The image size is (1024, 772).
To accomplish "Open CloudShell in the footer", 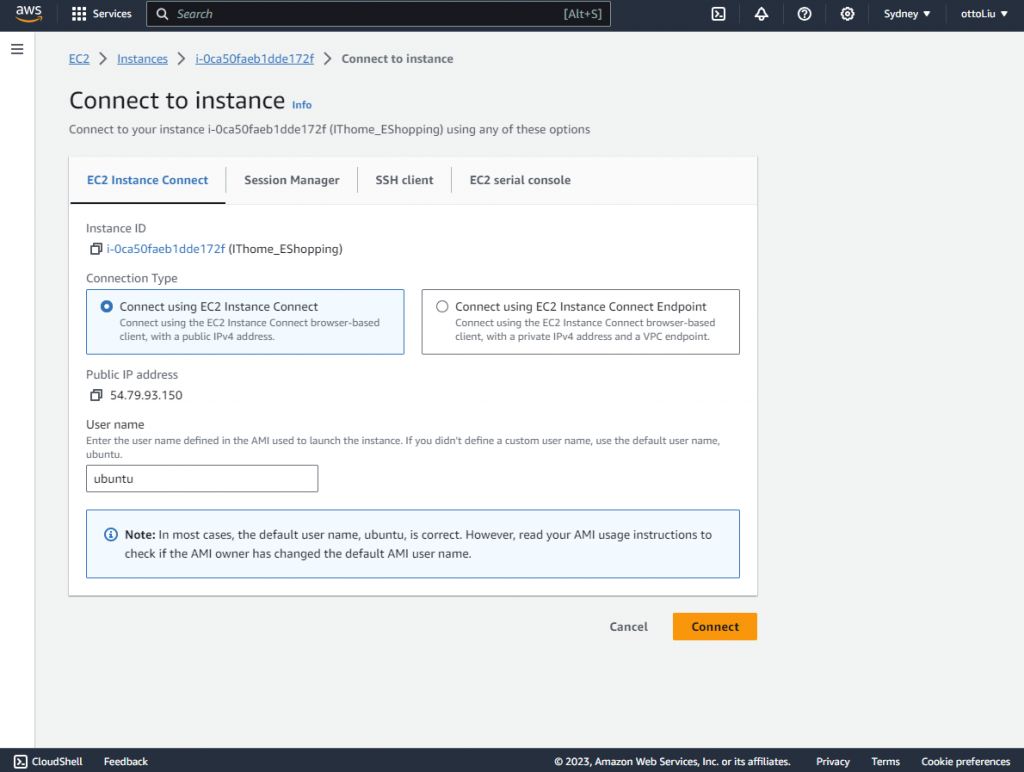I will [48, 762].
